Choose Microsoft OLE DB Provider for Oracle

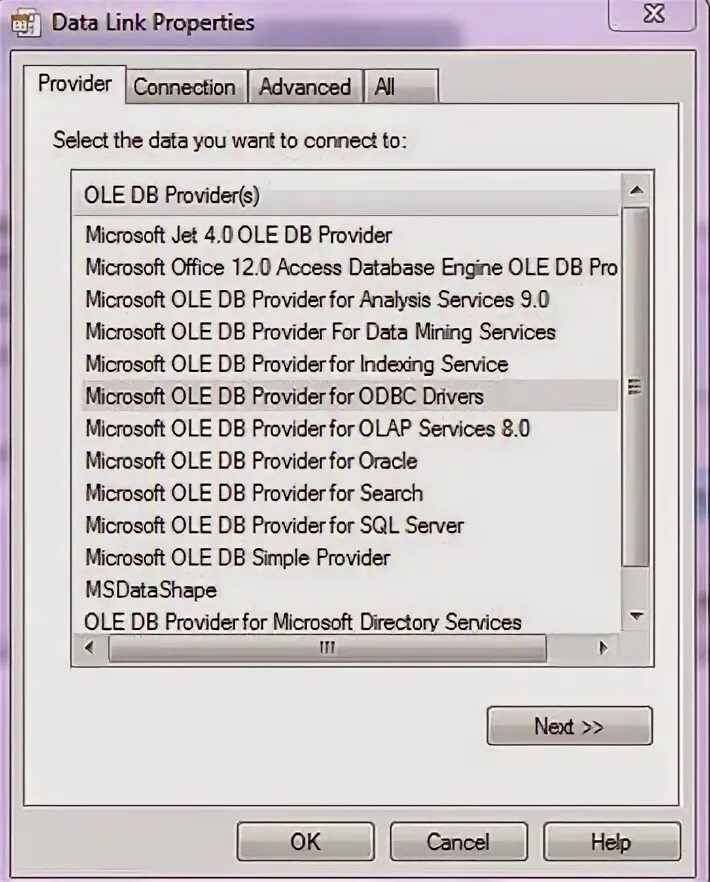(251, 461)
